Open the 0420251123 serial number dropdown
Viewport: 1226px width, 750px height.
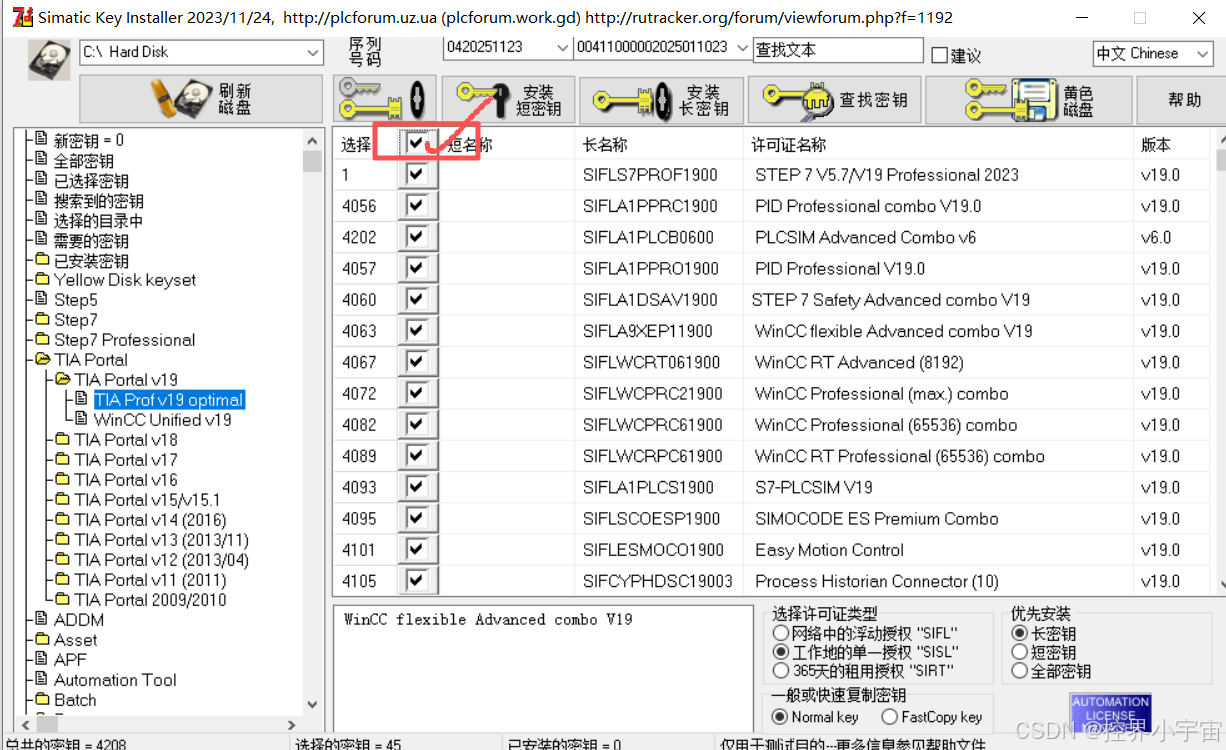[x=562, y=48]
